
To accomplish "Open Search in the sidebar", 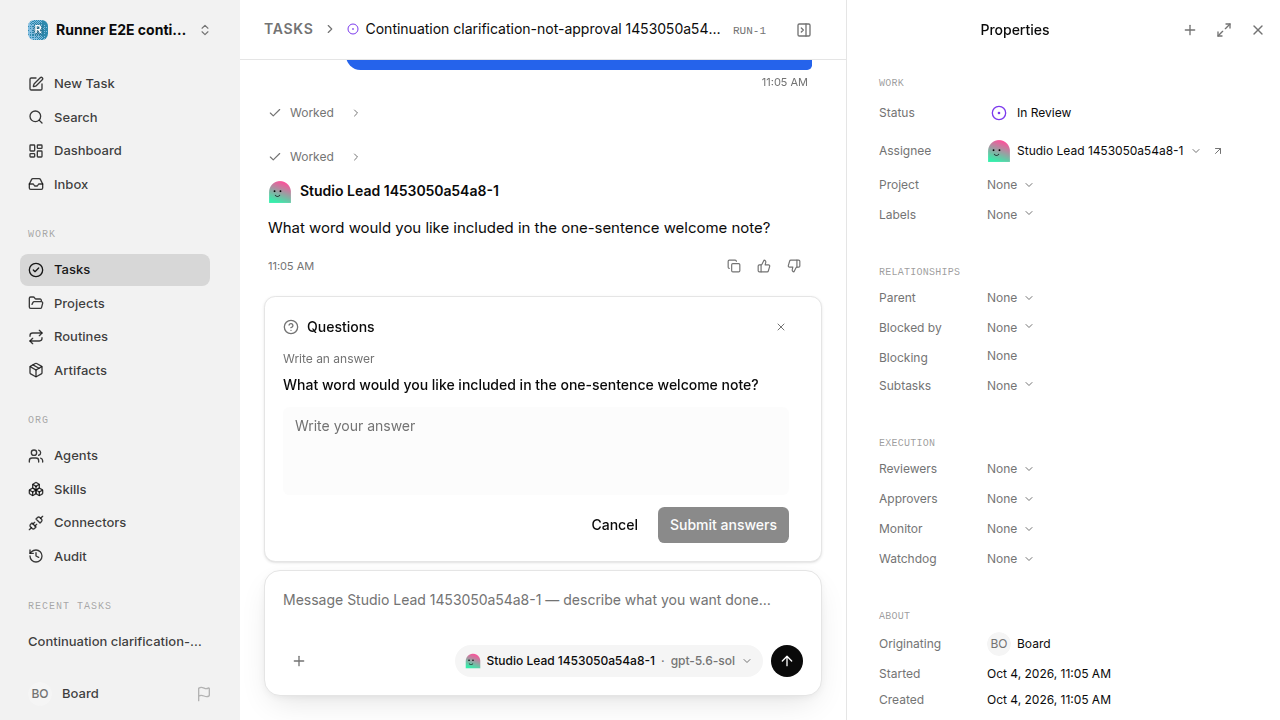I will pyautogui.click(x=115, y=118).
